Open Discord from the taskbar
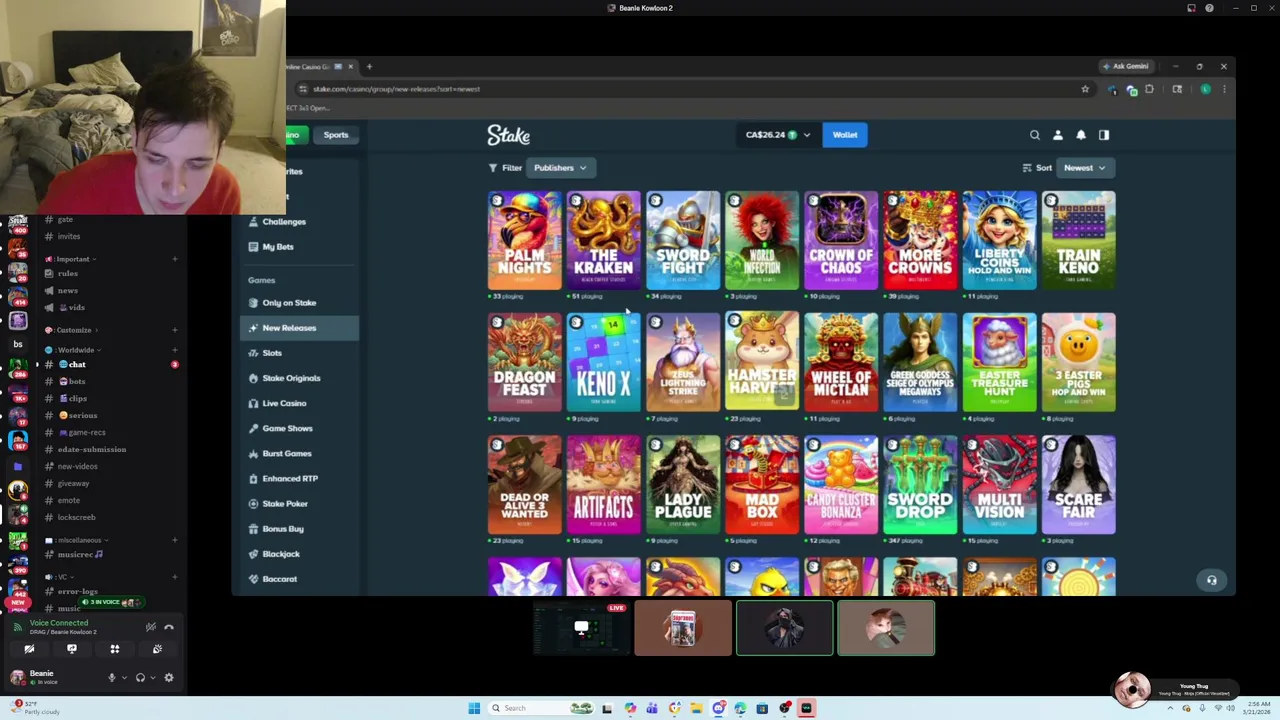 (718, 708)
